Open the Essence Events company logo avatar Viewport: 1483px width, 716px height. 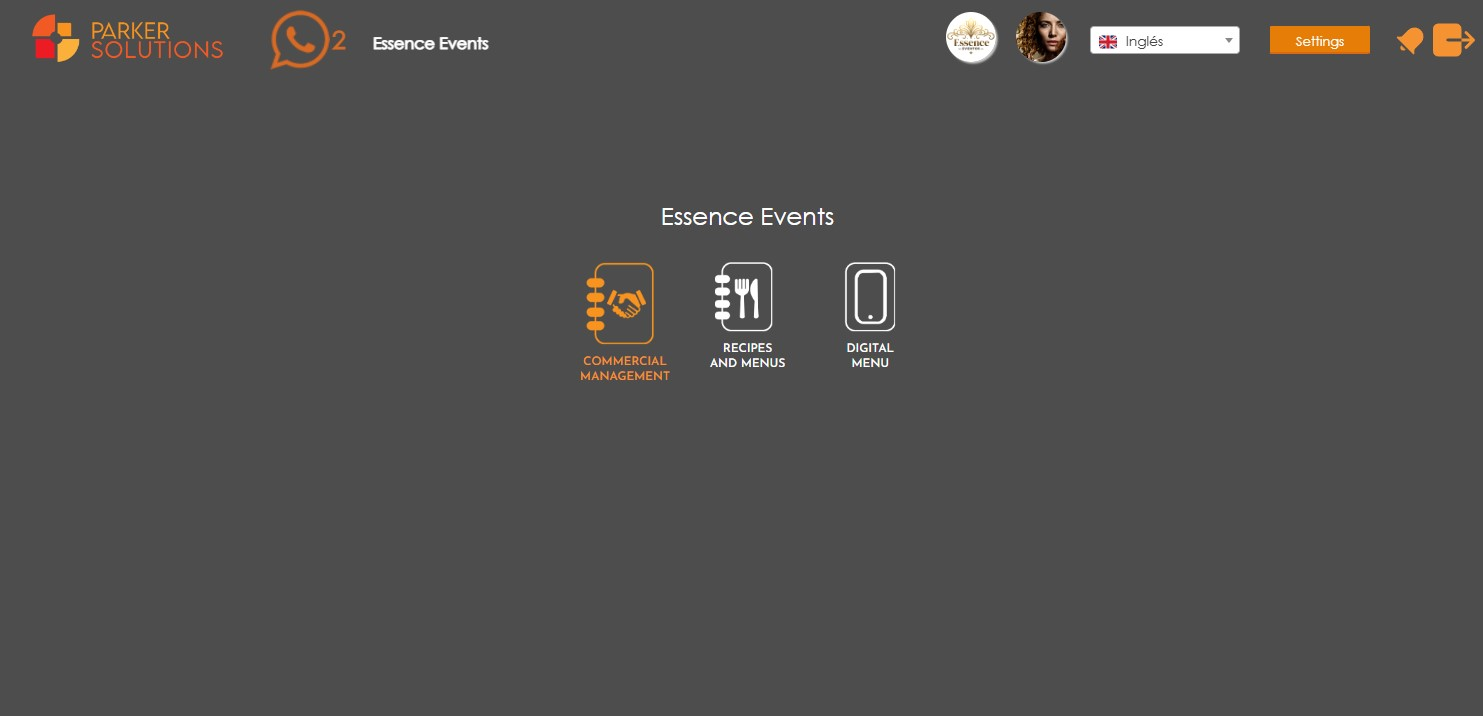tap(971, 37)
